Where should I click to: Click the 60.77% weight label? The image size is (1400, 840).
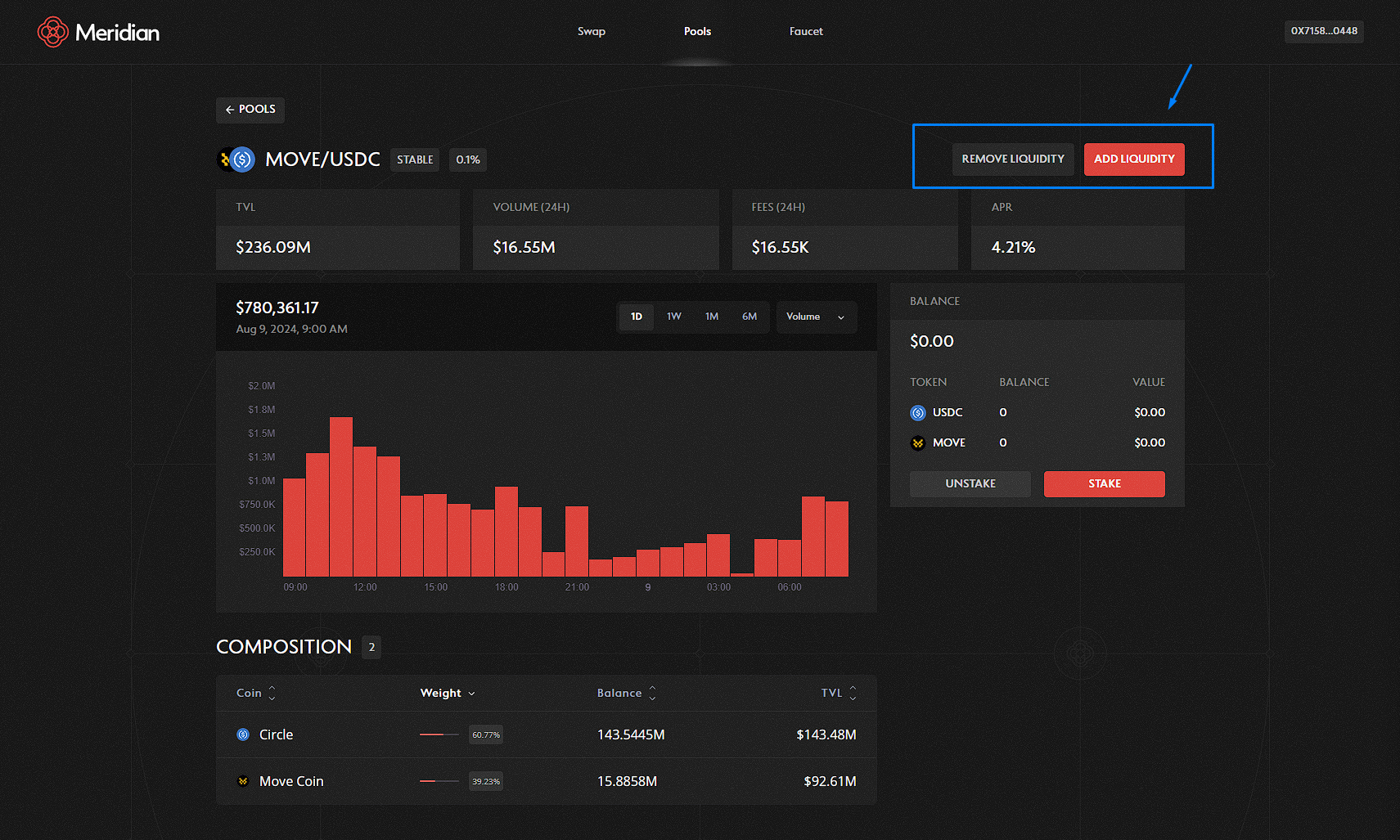click(x=486, y=734)
